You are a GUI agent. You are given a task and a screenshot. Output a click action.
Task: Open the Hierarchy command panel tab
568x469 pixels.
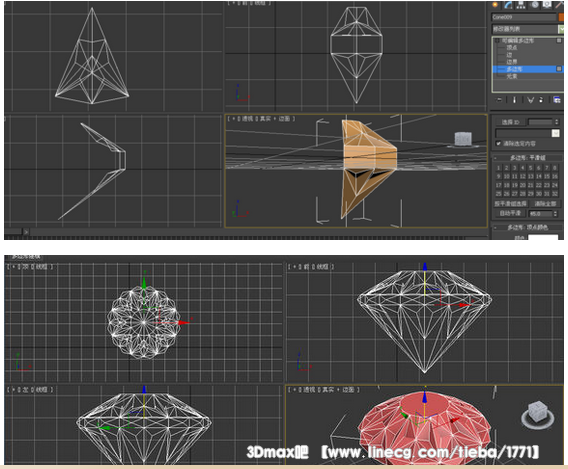(521, 5)
